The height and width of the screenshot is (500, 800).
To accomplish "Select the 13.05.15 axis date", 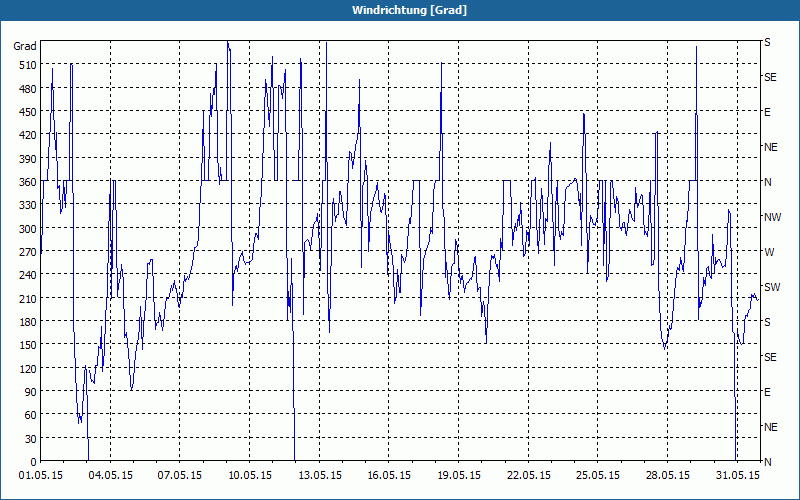I will coord(319,476).
